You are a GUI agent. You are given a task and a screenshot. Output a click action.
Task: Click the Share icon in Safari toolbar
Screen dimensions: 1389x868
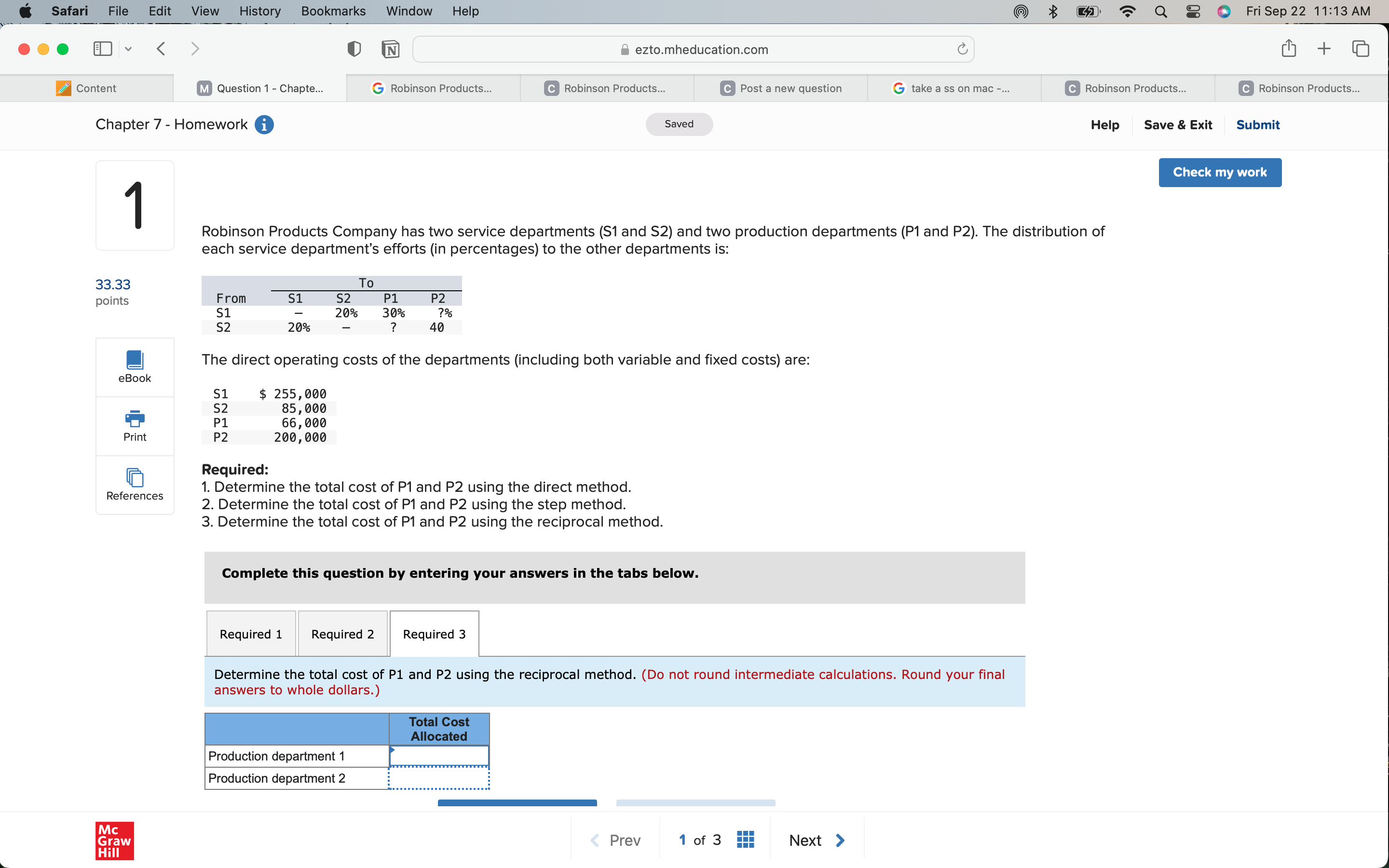pos(1289,49)
